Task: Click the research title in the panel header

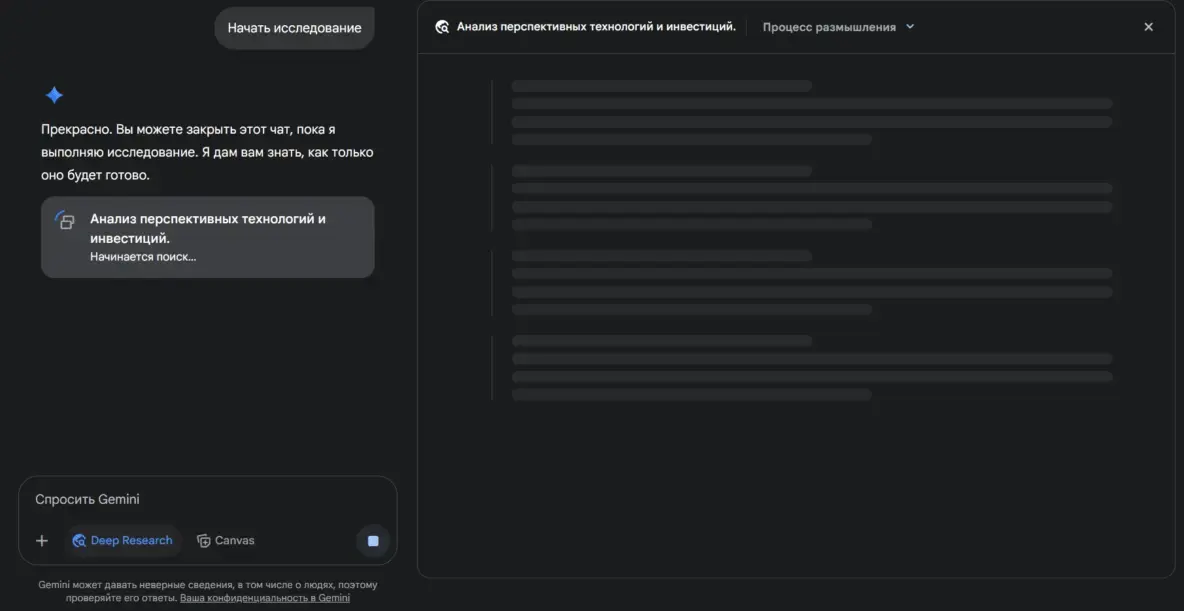Action: click(x=596, y=27)
